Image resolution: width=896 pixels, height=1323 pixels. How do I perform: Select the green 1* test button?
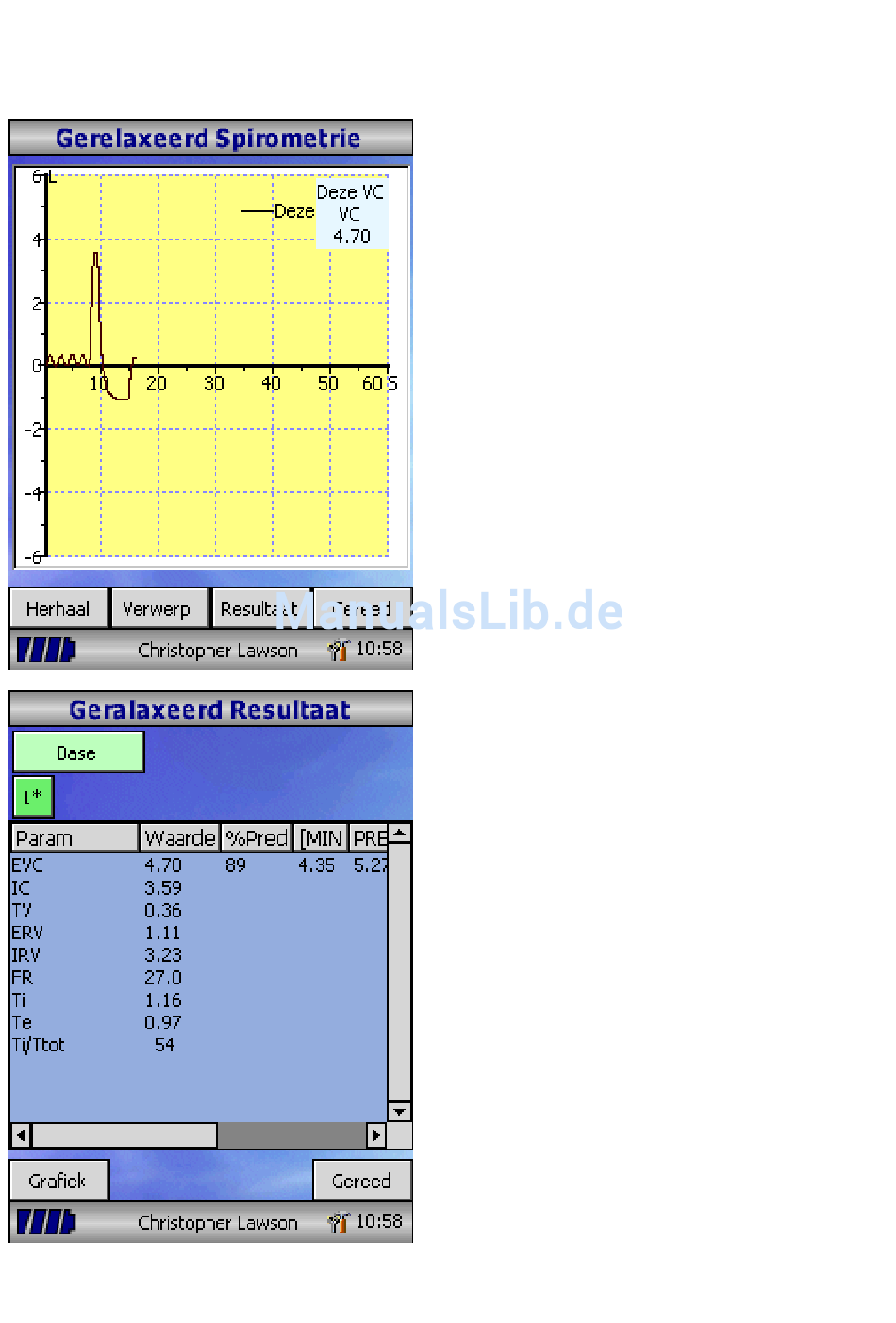coord(33,797)
